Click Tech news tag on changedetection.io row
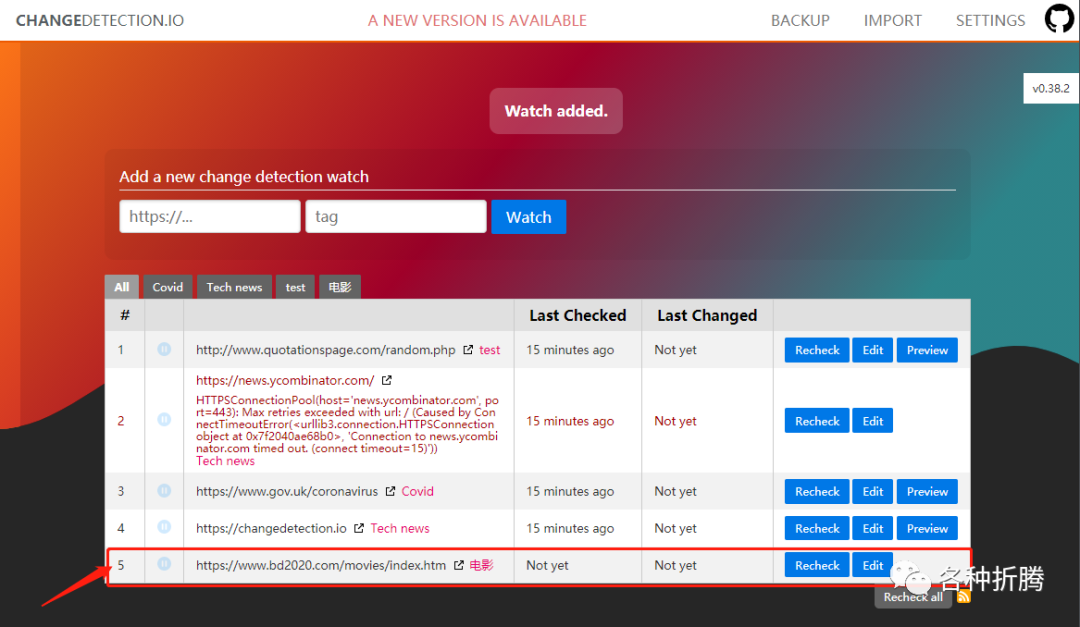 point(399,528)
